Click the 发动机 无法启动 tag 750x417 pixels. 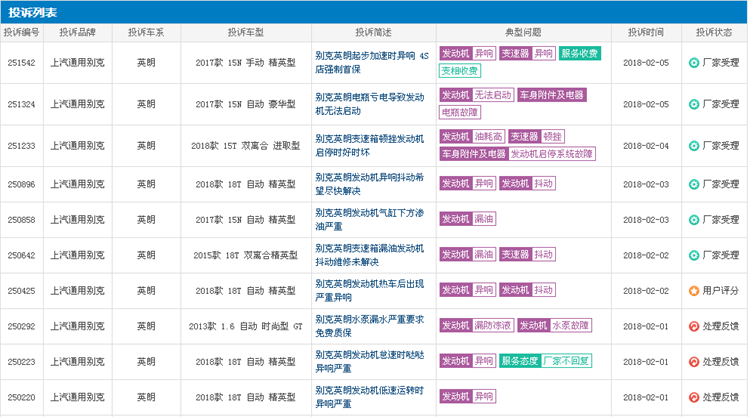coord(477,95)
